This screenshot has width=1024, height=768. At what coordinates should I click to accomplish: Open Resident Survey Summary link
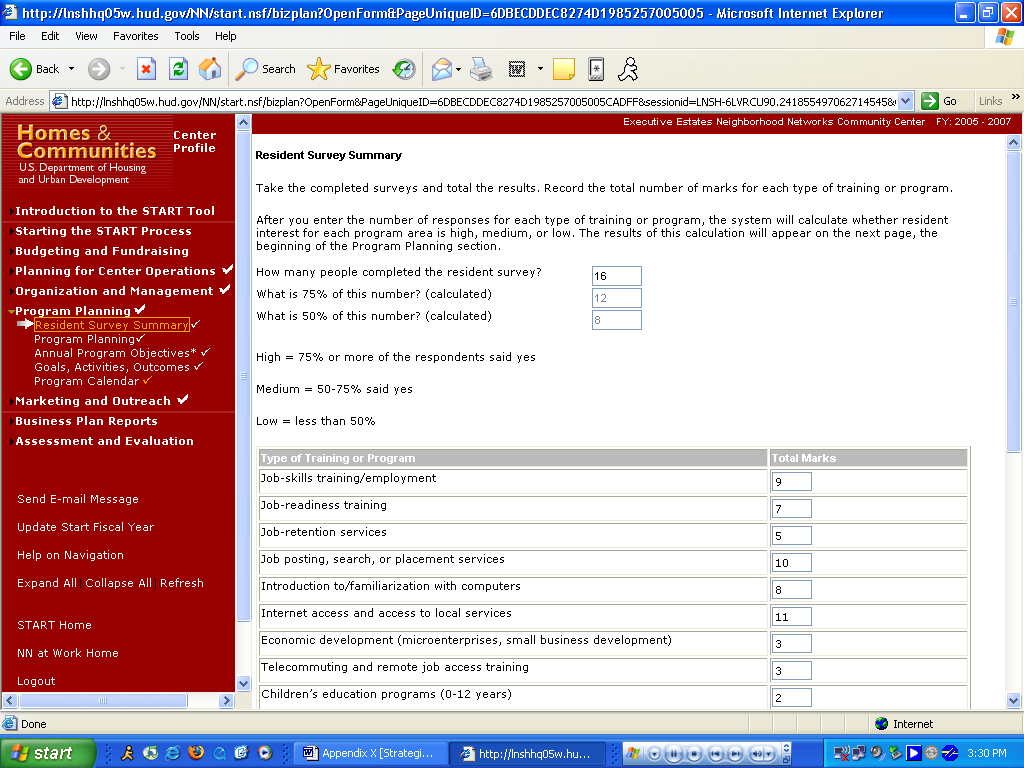coord(112,325)
